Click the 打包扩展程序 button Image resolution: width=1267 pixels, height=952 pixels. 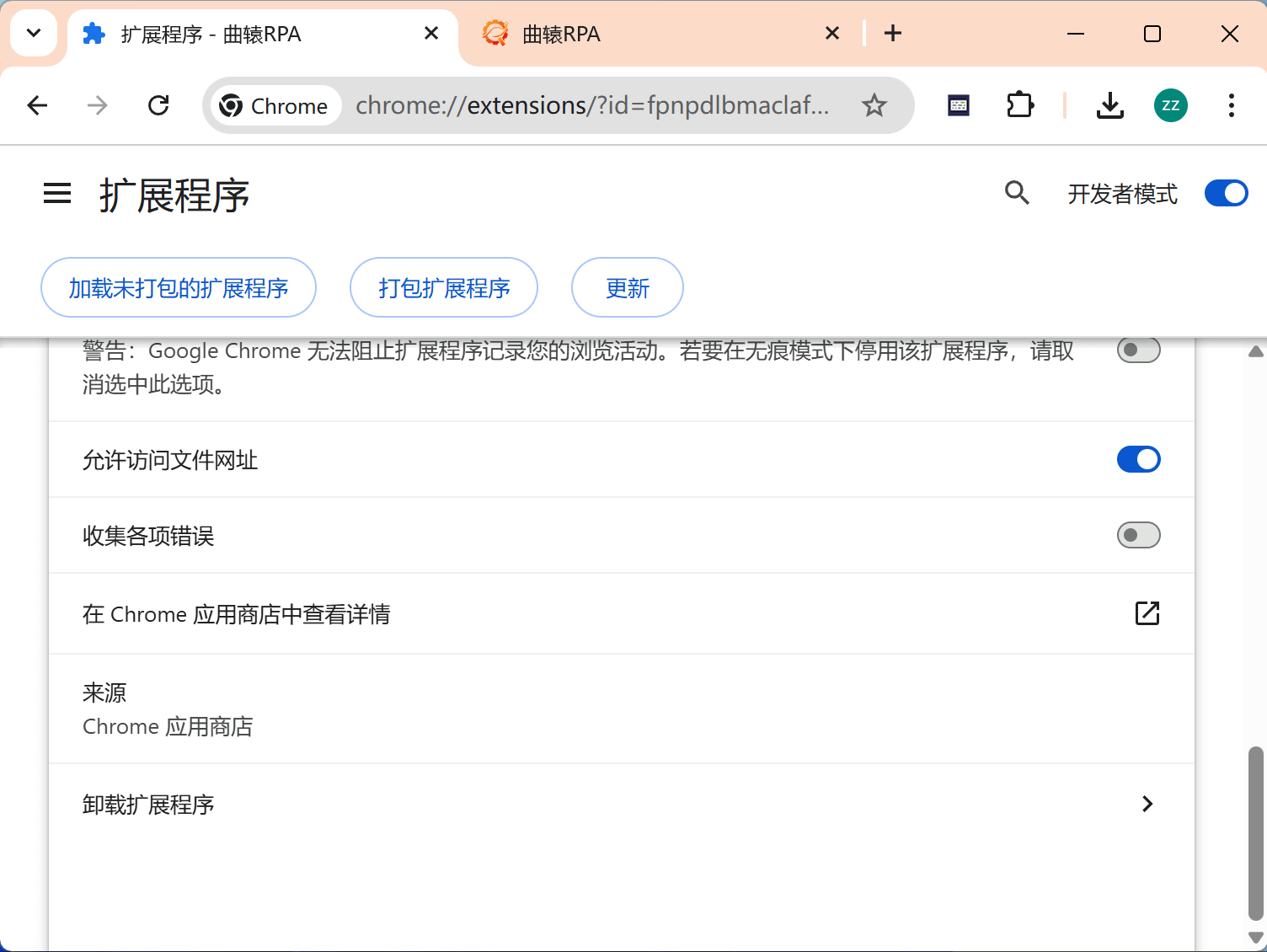click(444, 288)
